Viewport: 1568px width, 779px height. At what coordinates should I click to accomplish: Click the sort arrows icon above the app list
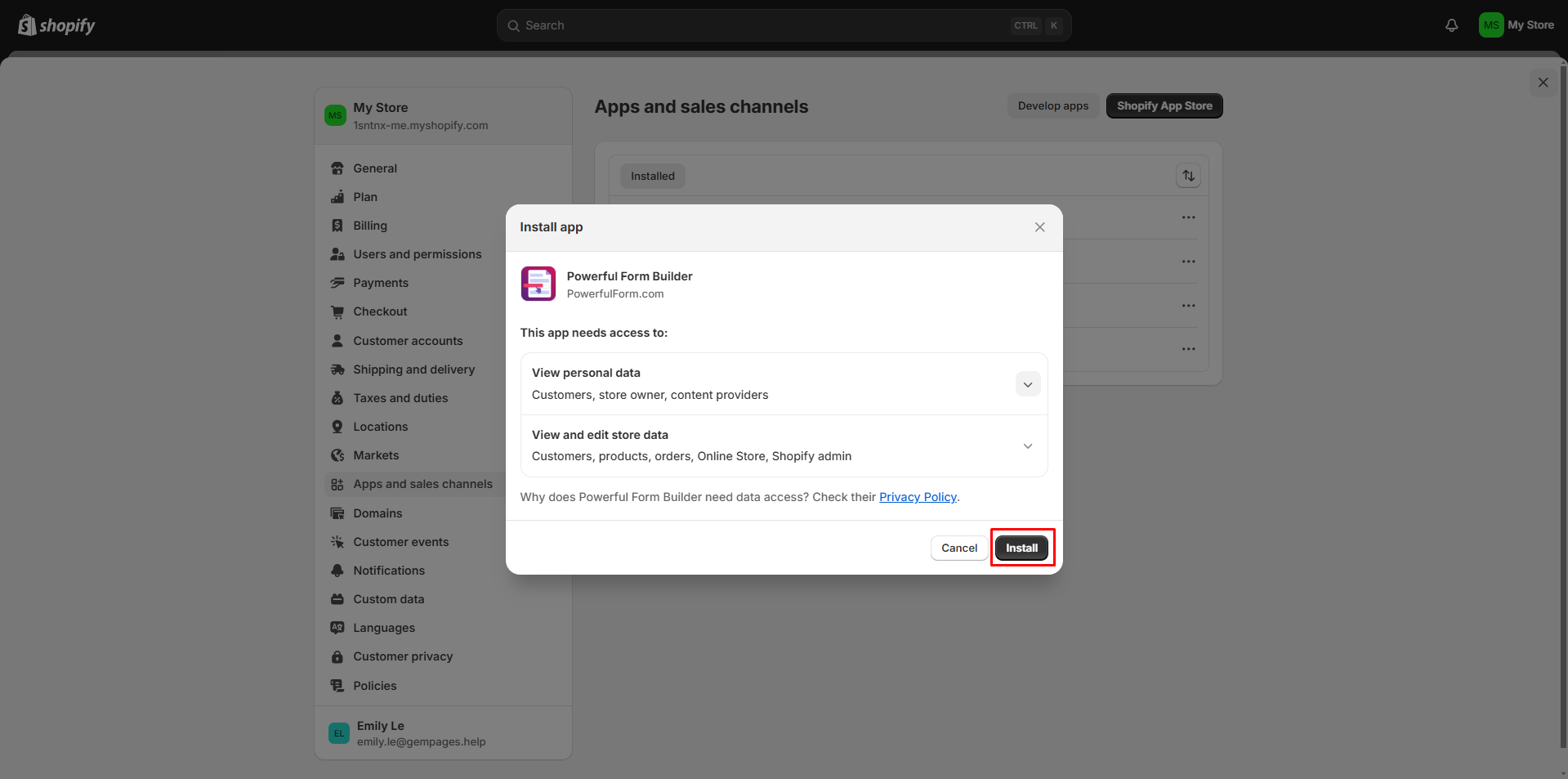[1188, 175]
